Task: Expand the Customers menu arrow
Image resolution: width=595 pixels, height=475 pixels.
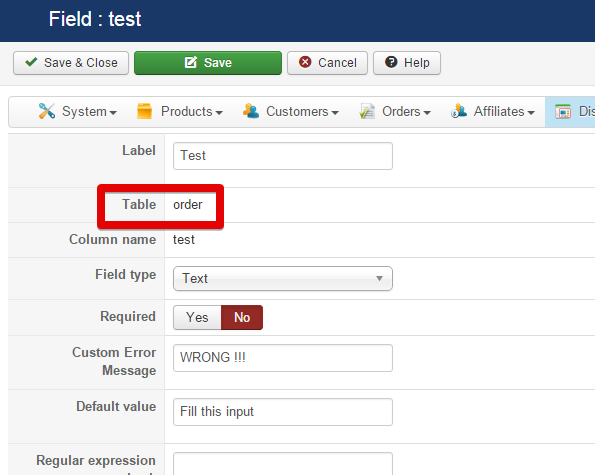Action: coord(335,113)
